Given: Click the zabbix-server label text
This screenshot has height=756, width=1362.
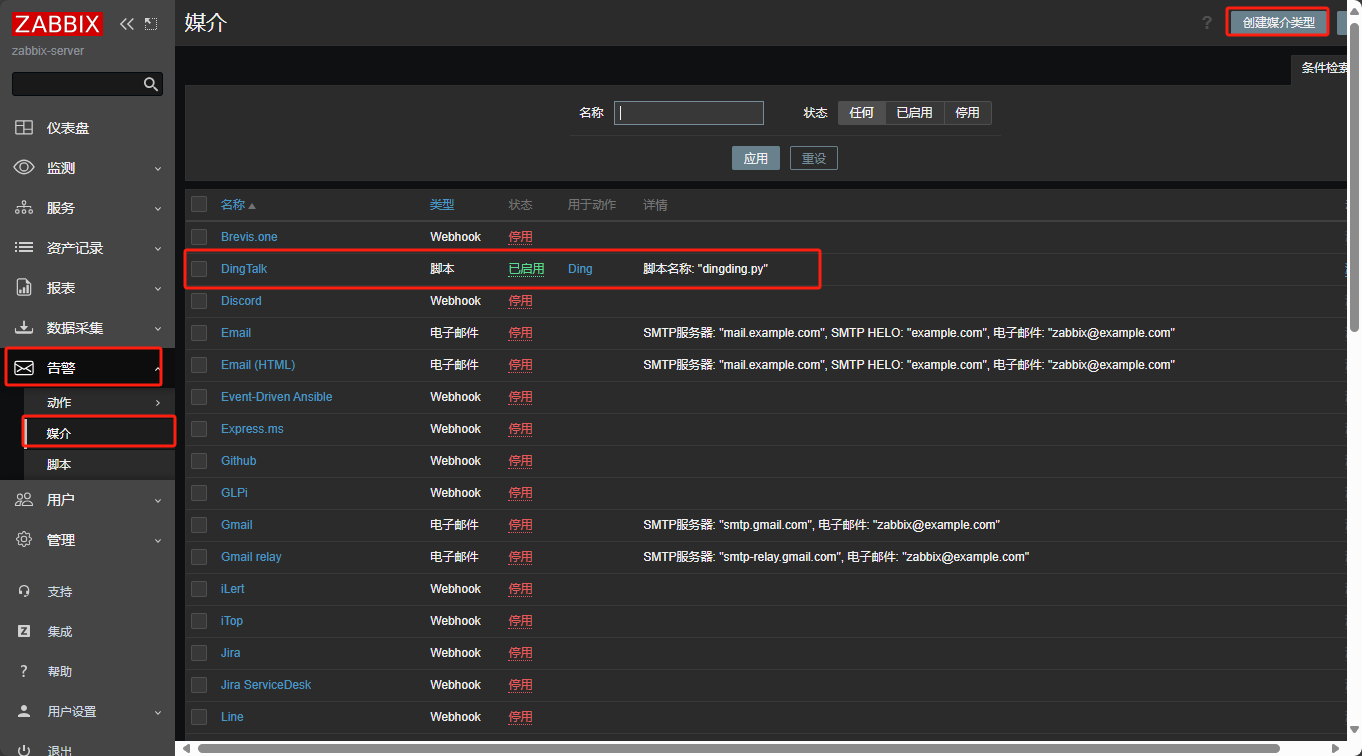Looking at the screenshot, I should click(48, 51).
